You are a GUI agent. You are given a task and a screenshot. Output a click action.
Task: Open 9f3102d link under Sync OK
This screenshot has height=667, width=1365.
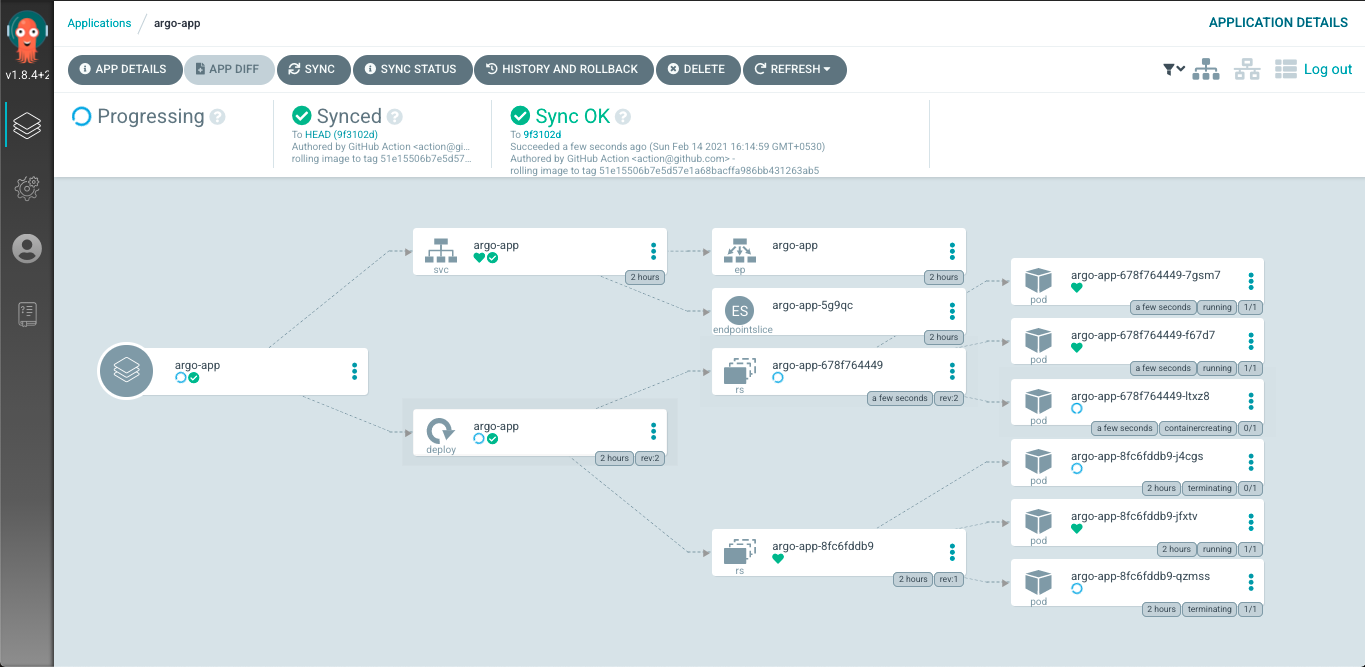point(542,134)
